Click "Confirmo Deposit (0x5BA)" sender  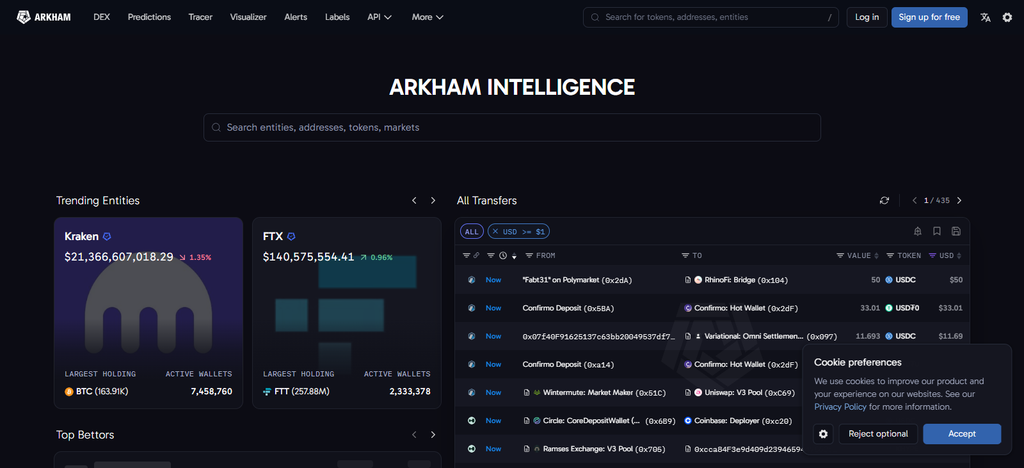(x=568, y=308)
